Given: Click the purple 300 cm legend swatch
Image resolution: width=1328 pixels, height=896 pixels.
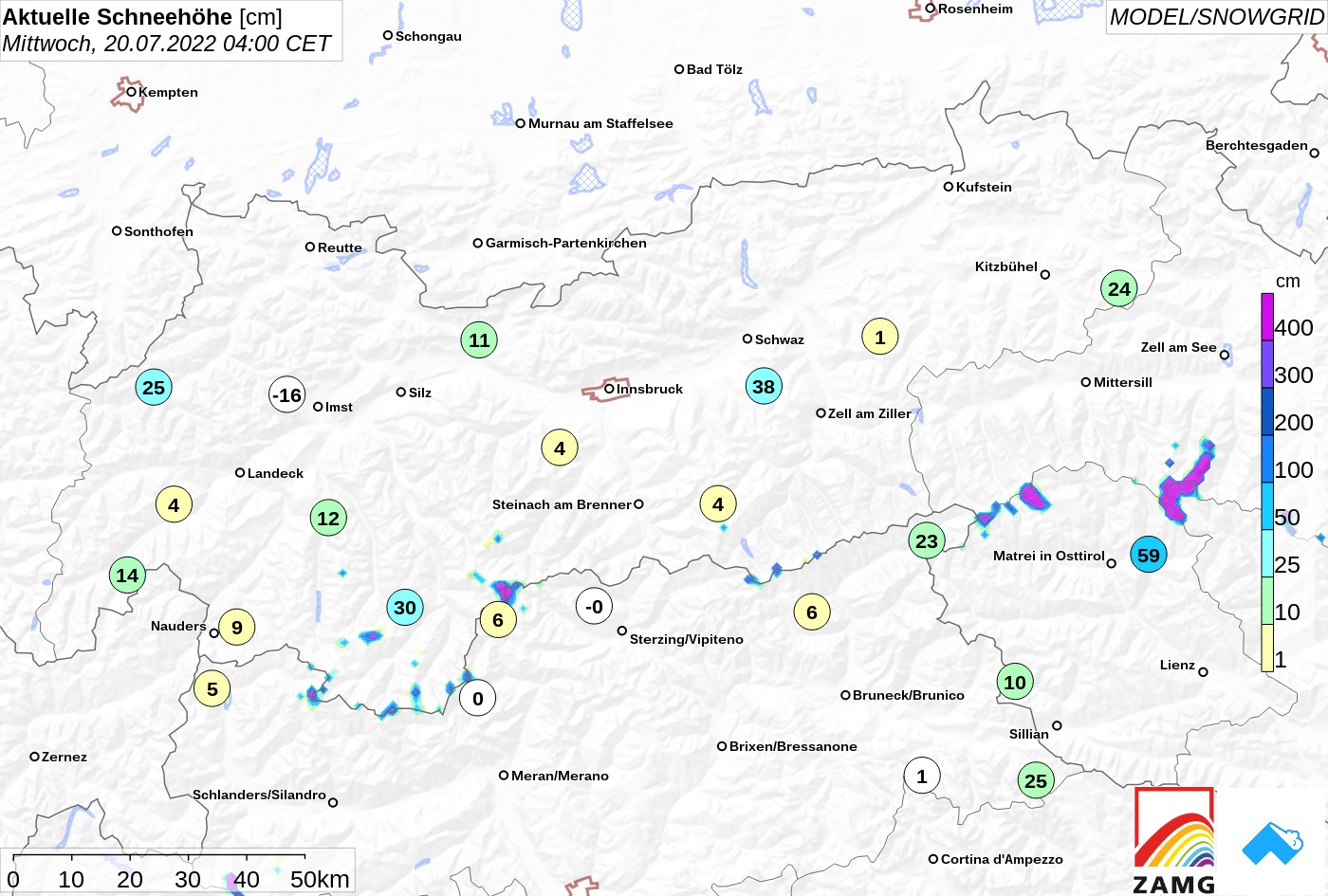Looking at the screenshot, I should coord(1266,364).
